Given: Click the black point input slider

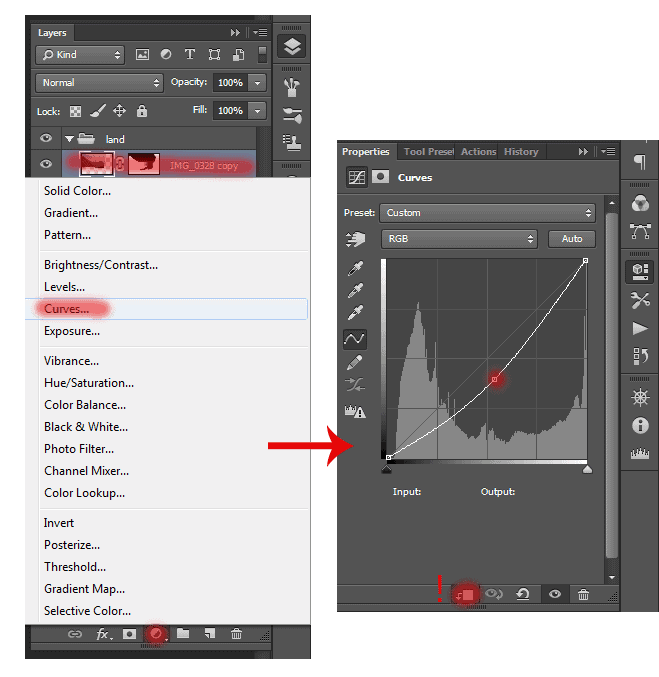Looking at the screenshot, I should [387, 469].
